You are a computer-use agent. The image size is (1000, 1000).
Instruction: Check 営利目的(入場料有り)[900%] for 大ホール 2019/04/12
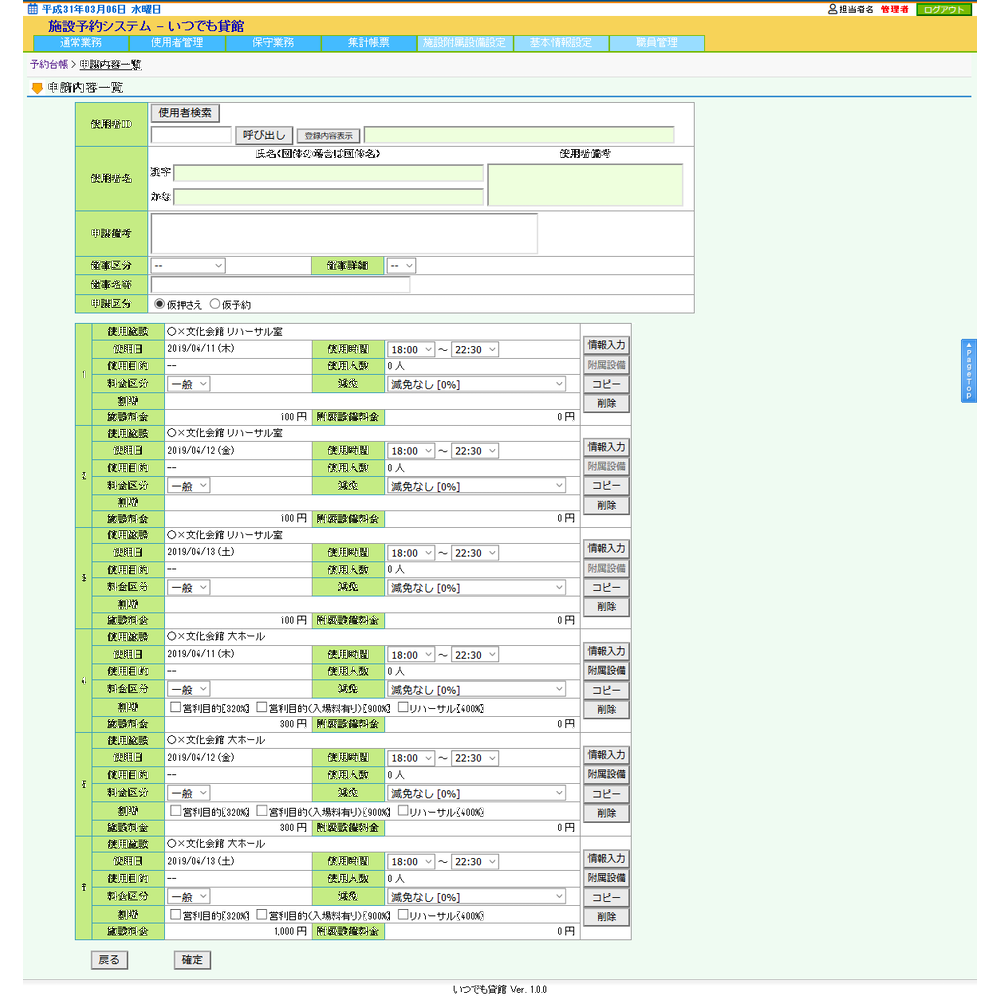[x=261, y=811]
